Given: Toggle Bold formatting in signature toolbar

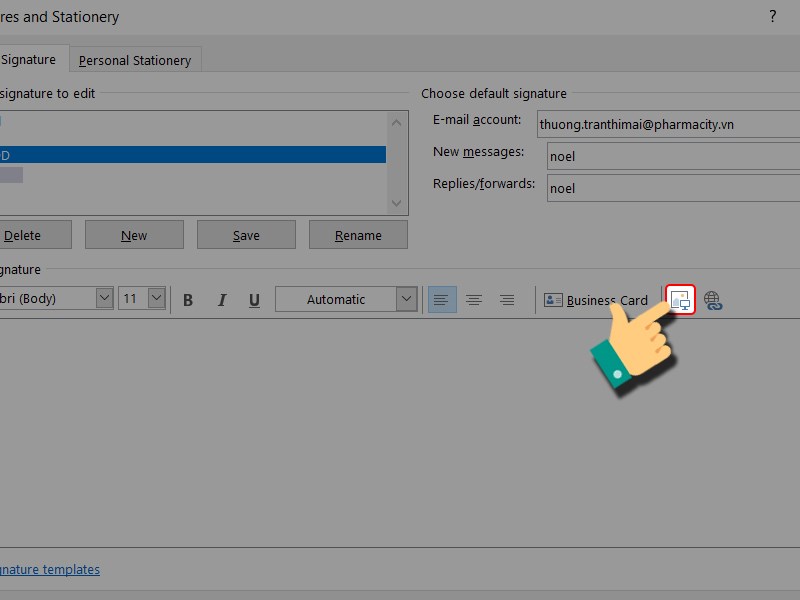Looking at the screenshot, I should click(188, 300).
